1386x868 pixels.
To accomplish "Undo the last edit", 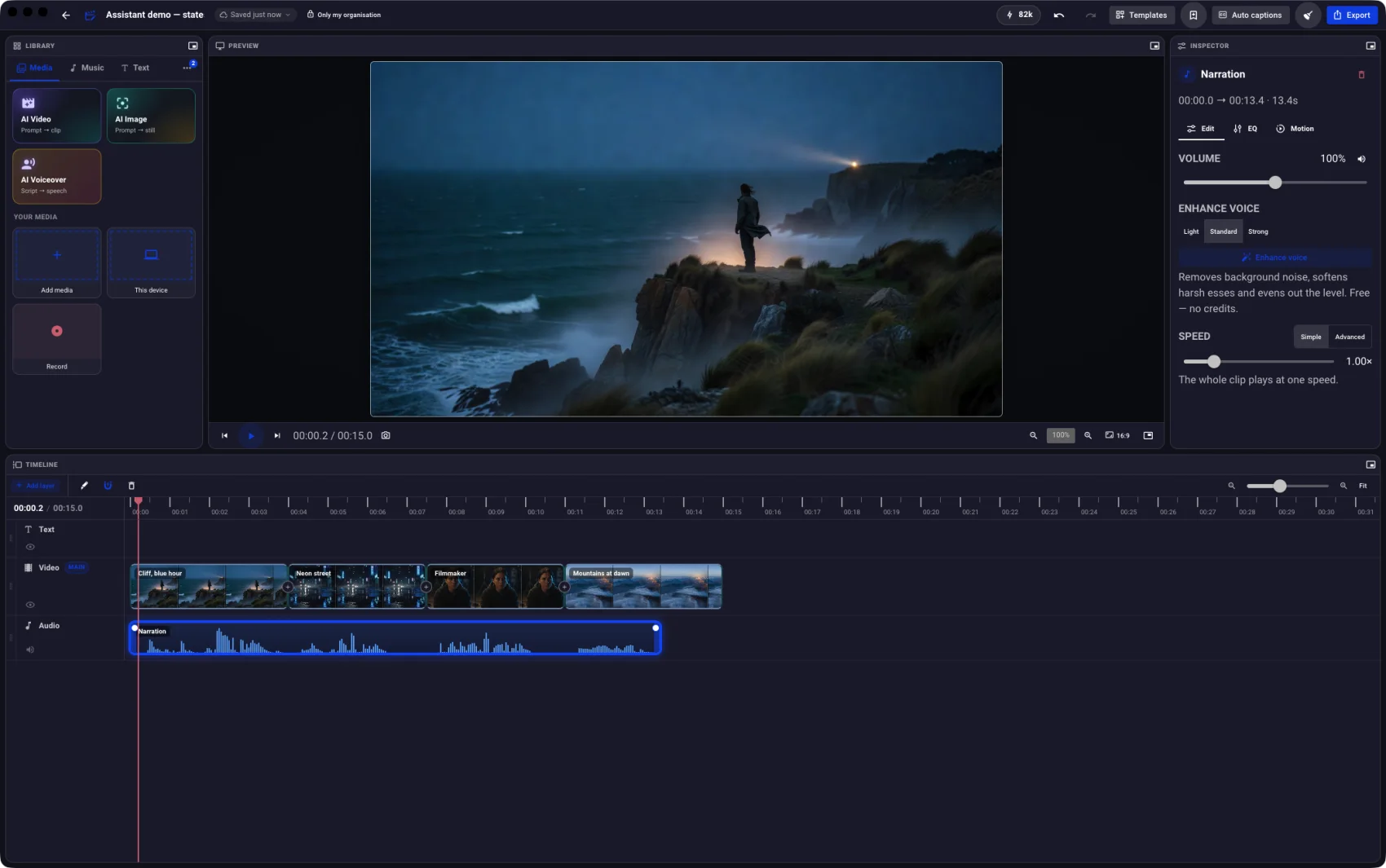I will click(1059, 15).
